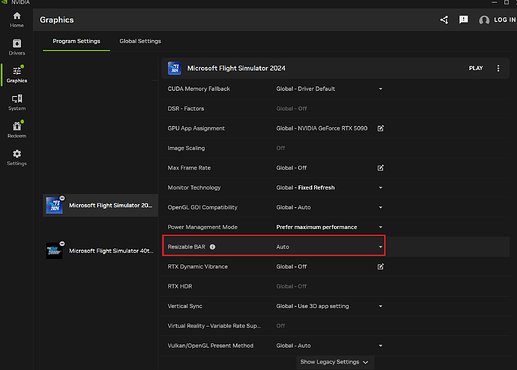Edit RTX Dynamic Vibrance setting
The width and height of the screenshot is (517, 370).
[x=380, y=267]
